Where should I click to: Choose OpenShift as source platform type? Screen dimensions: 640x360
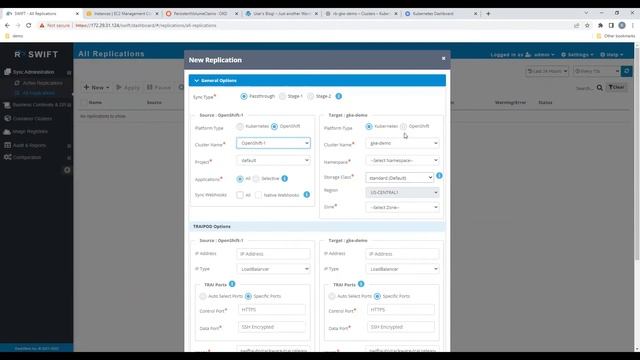pyautogui.click(x=274, y=127)
